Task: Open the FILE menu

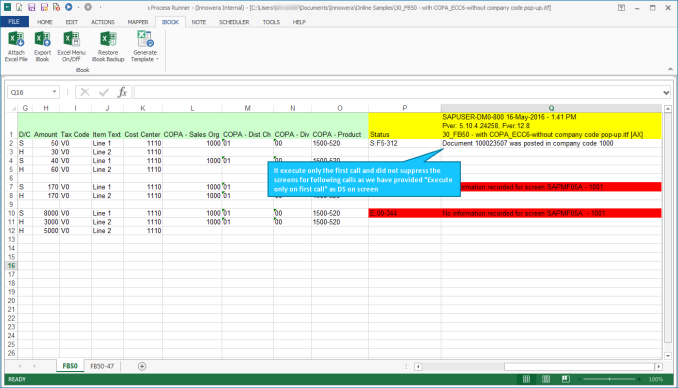Action: [x=14, y=22]
